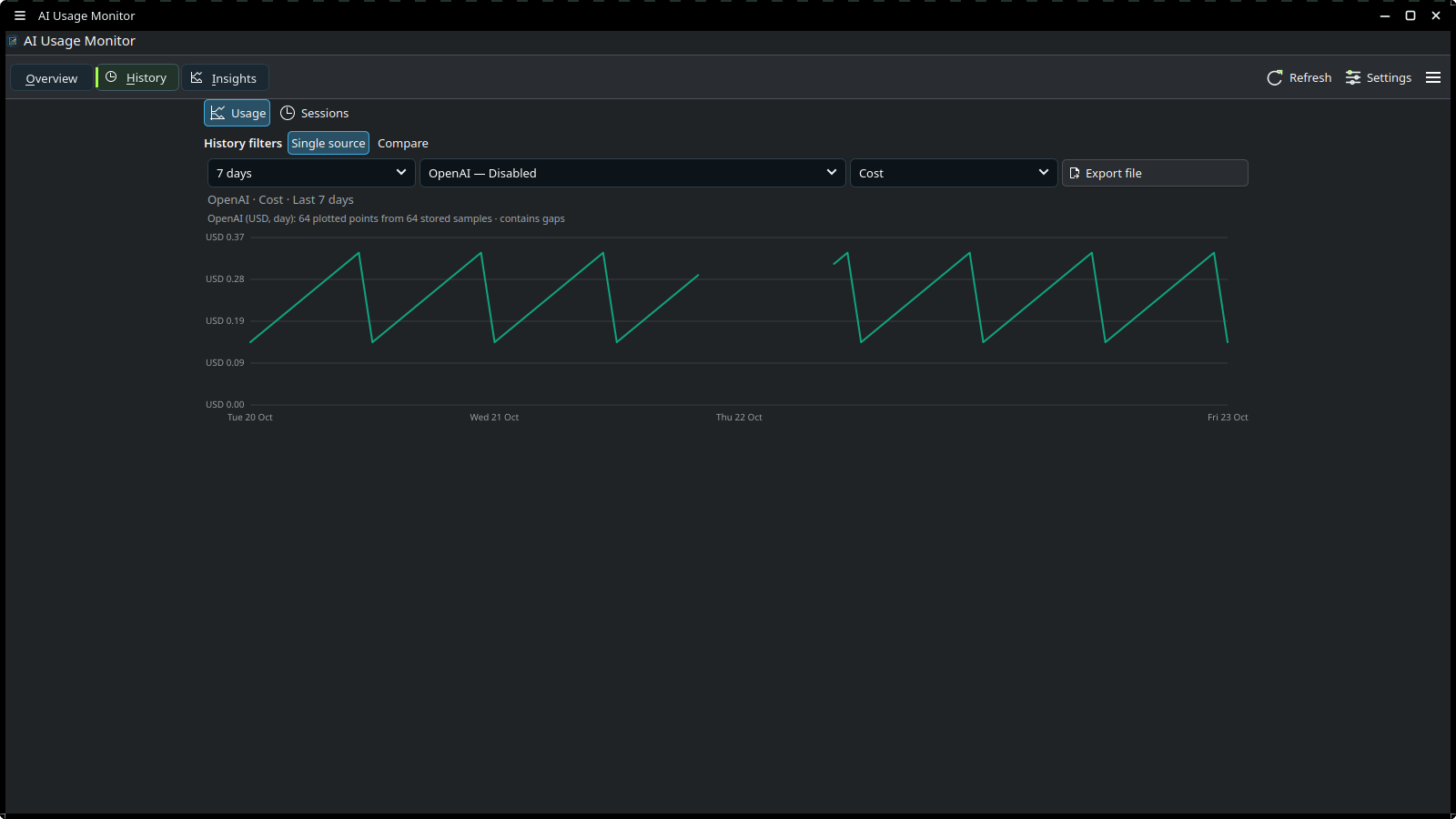The height and width of the screenshot is (819, 1456).
Task: Click the Usage line chart icon
Action: point(217,113)
